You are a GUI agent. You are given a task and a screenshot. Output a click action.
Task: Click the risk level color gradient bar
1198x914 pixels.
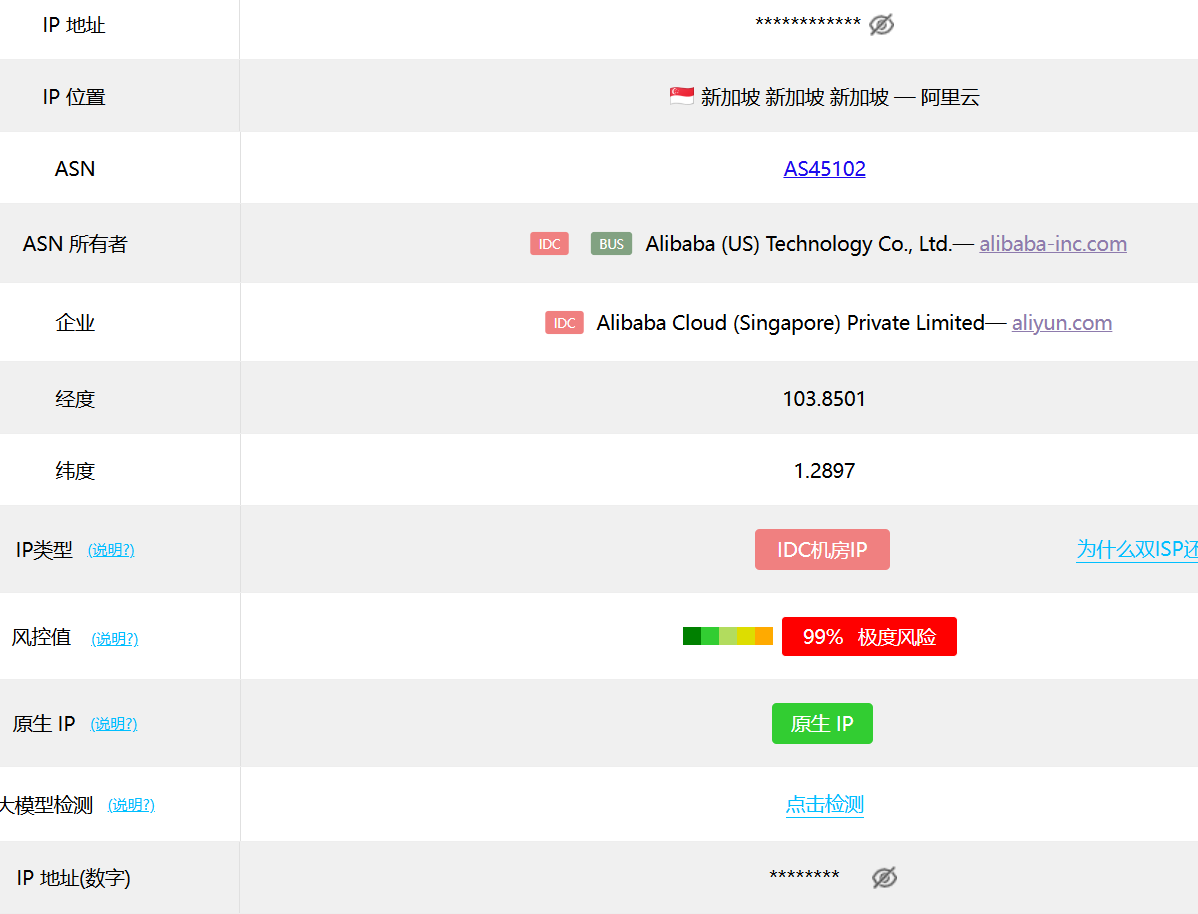click(727, 636)
